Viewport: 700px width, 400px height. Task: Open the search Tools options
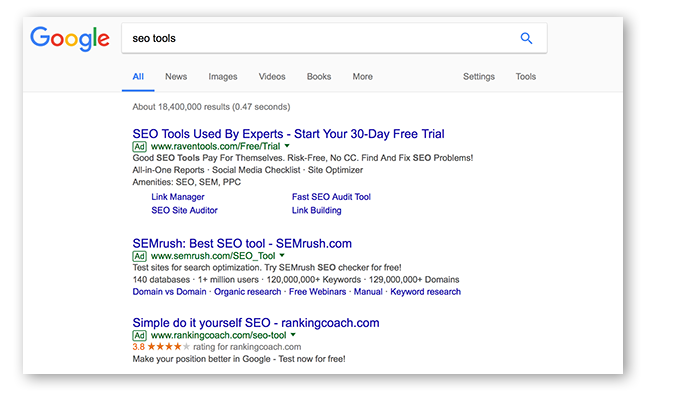pyautogui.click(x=525, y=76)
